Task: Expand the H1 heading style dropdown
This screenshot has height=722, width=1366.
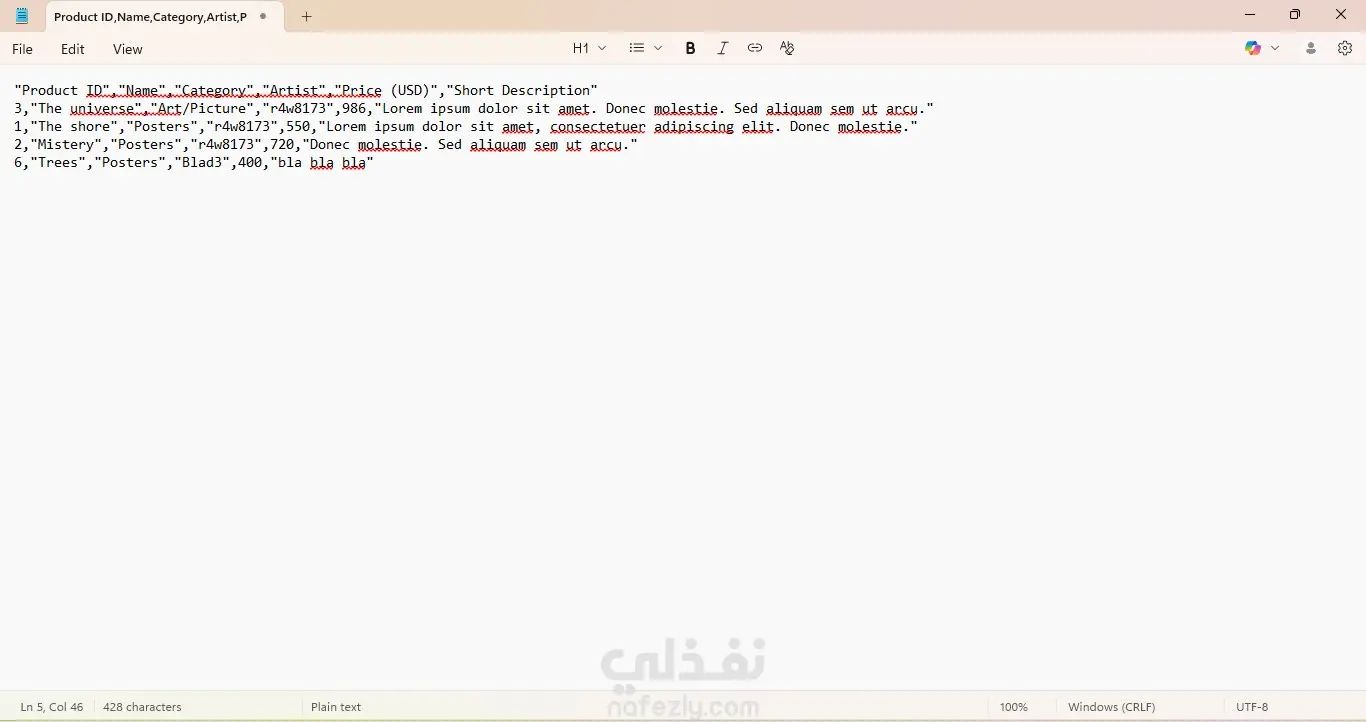Action: coord(589,48)
